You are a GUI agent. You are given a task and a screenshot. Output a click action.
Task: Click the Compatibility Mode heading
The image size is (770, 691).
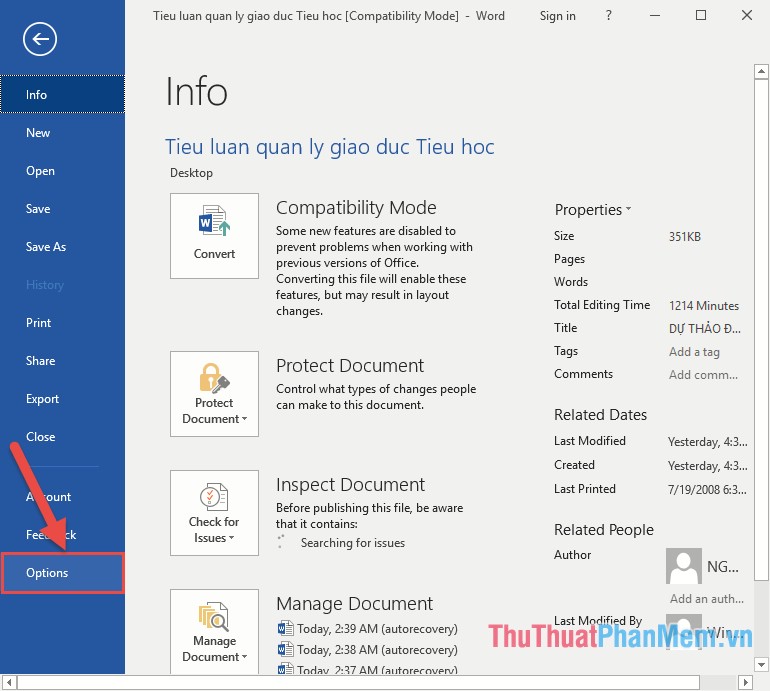pos(356,208)
